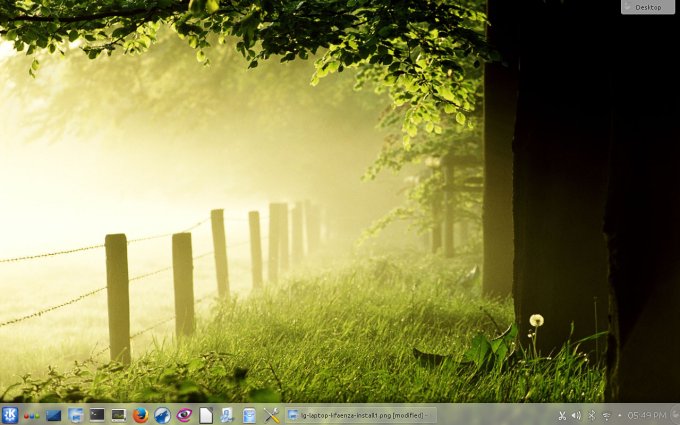Open the wrench and screwdriver settings icon

tap(272, 415)
